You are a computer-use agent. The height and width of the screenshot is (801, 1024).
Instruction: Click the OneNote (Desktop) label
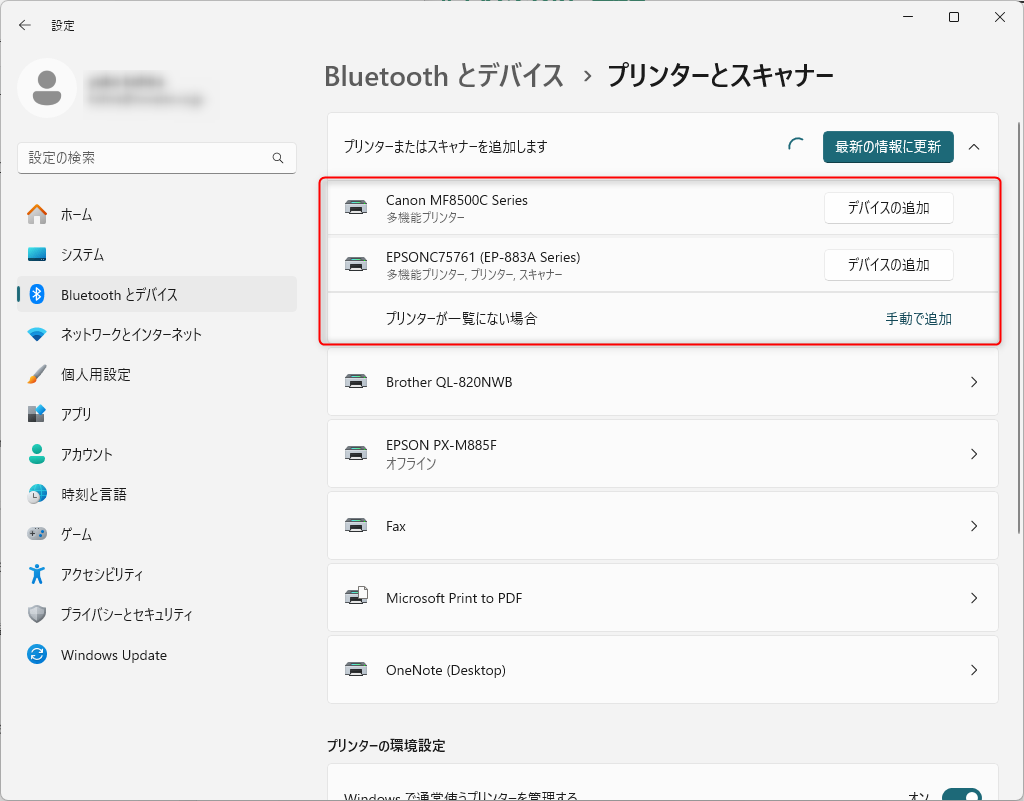point(445,670)
